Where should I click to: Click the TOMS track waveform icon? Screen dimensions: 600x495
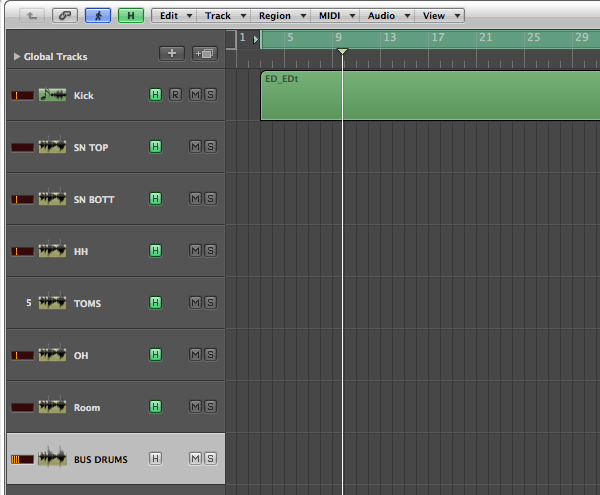pyautogui.click(x=52, y=301)
